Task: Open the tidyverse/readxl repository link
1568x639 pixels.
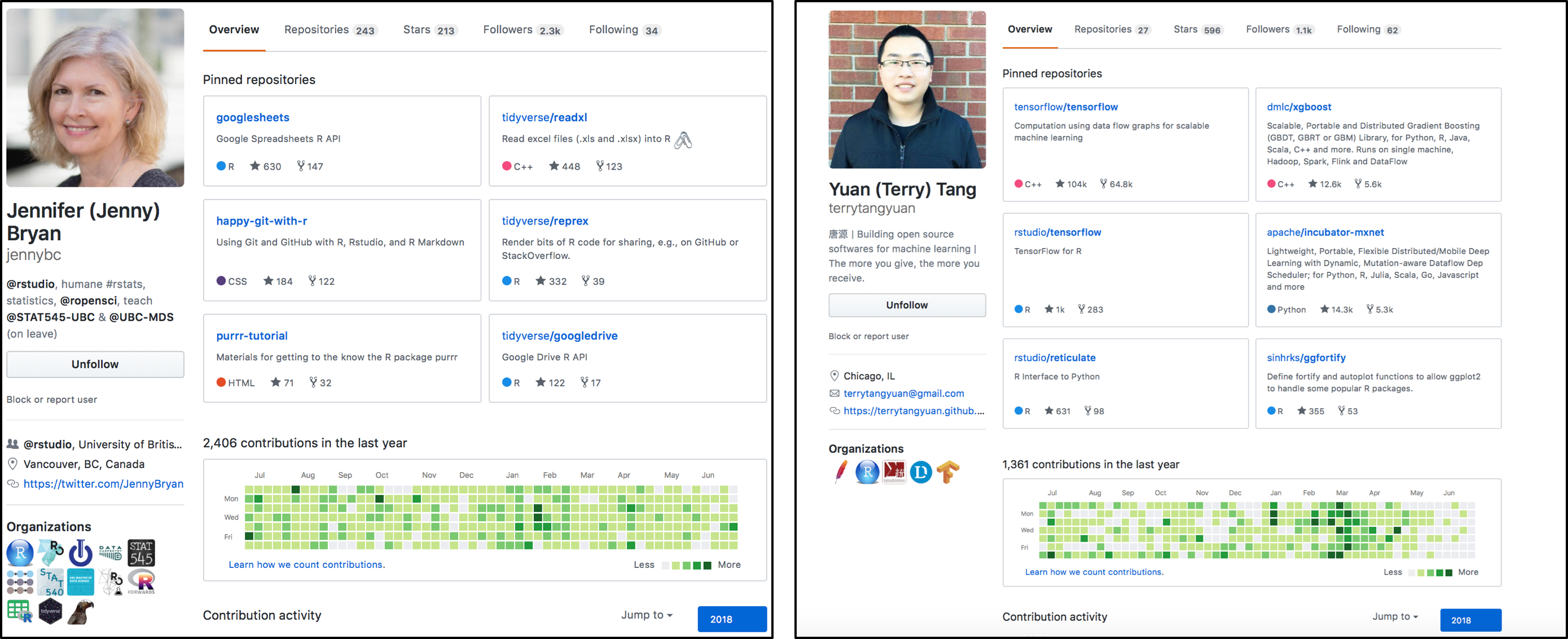Action: point(544,117)
